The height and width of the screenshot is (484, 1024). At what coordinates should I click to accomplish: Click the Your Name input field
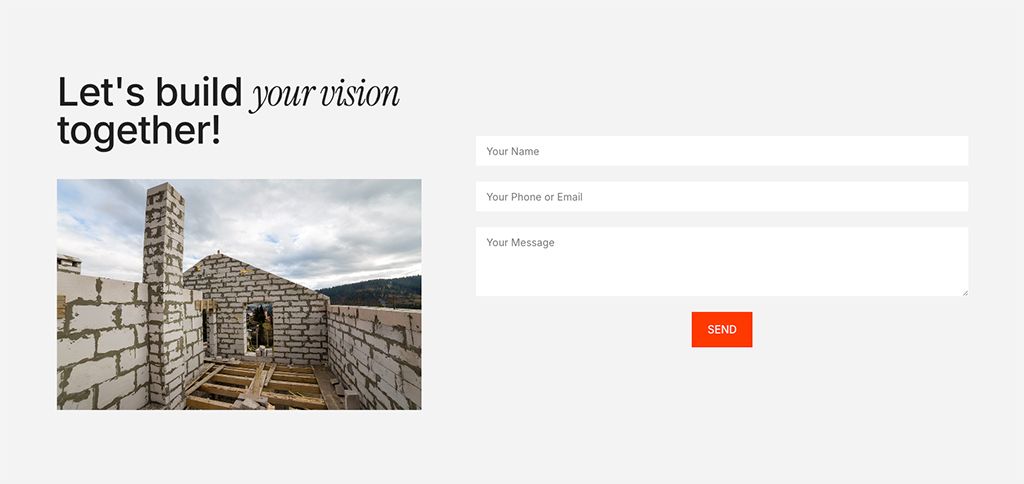pos(721,151)
